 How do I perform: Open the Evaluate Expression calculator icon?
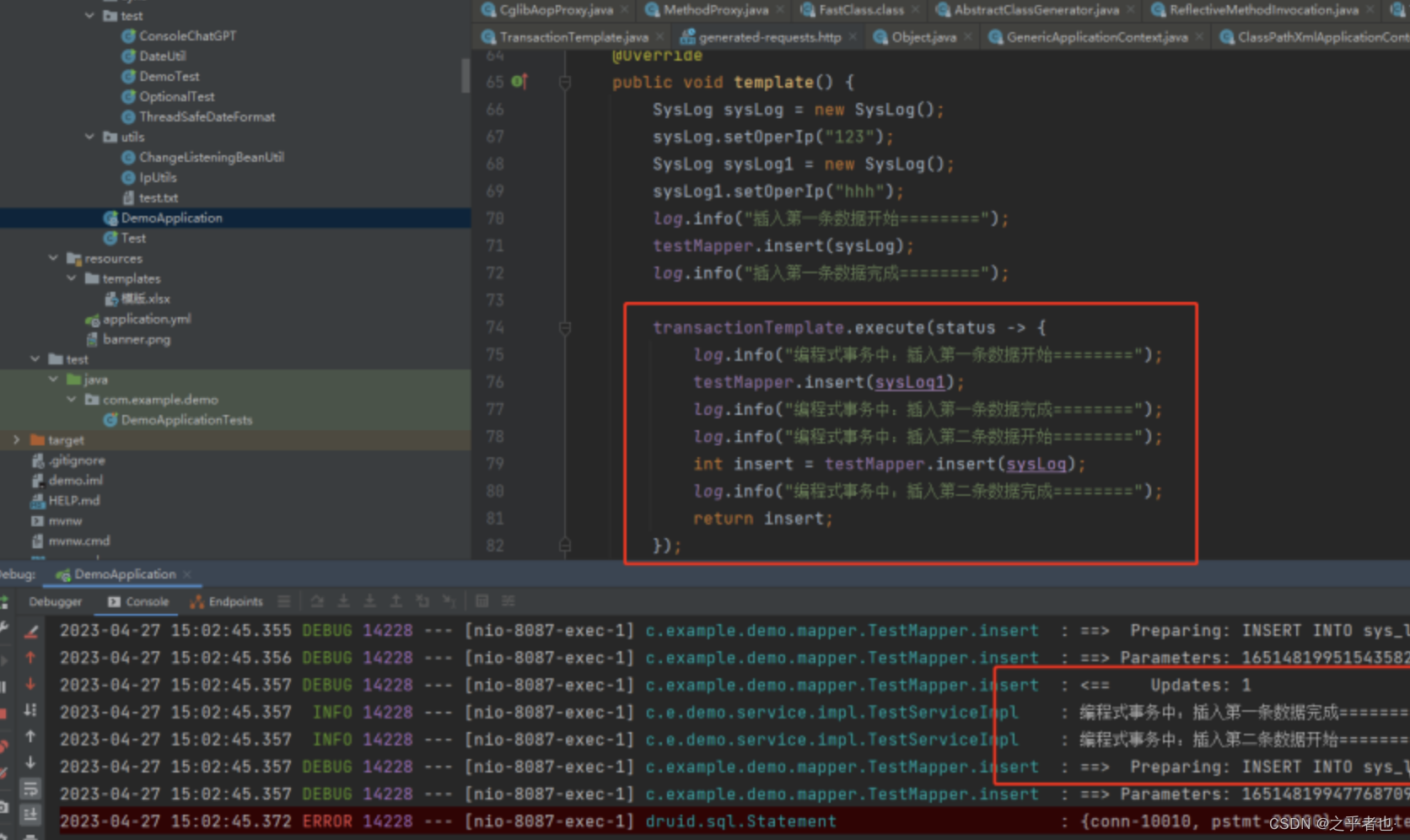coord(482,600)
